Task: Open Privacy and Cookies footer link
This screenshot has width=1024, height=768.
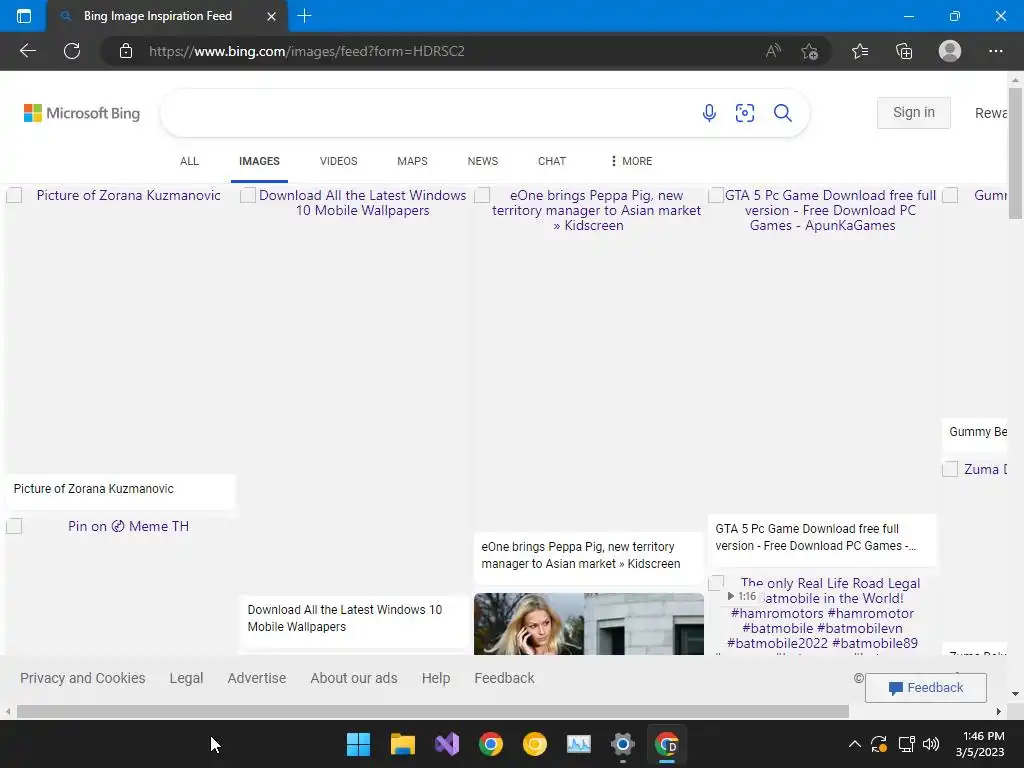Action: pos(82,678)
